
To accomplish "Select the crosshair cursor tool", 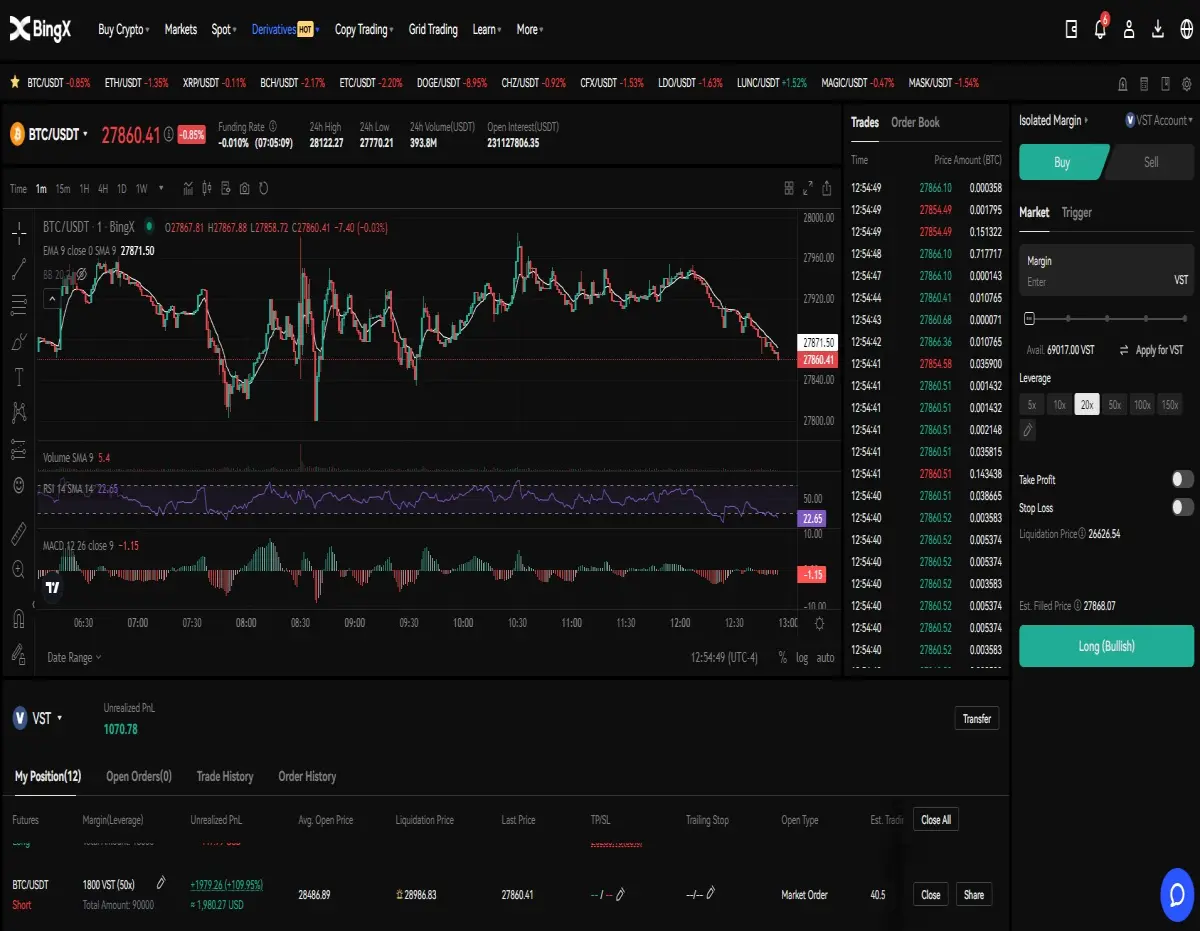I will [x=18, y=235].
